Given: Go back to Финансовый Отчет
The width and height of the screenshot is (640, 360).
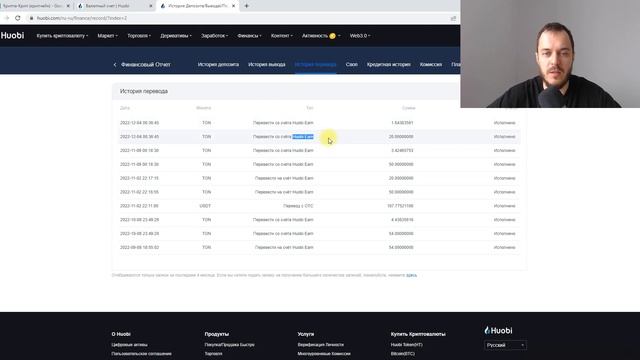Looking at the screenshot, I should tap(145, 64).
